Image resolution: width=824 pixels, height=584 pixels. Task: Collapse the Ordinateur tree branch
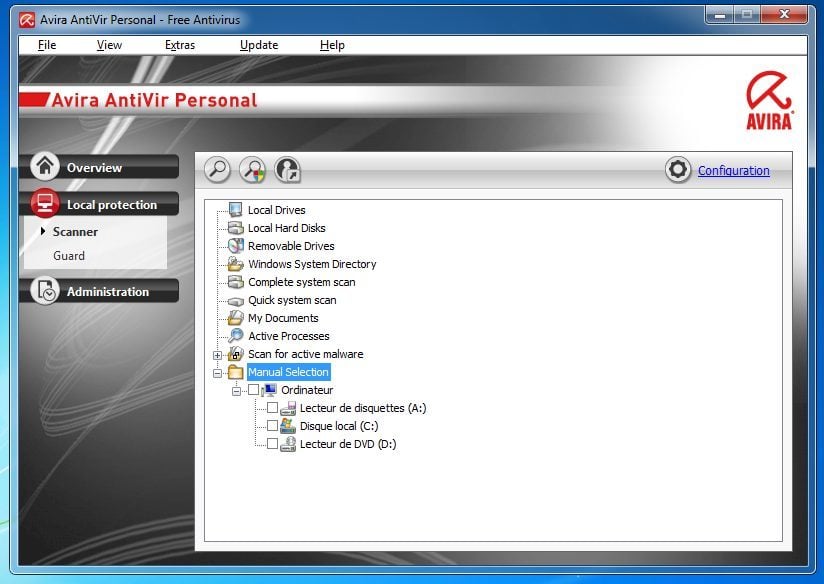pos(237,391)
